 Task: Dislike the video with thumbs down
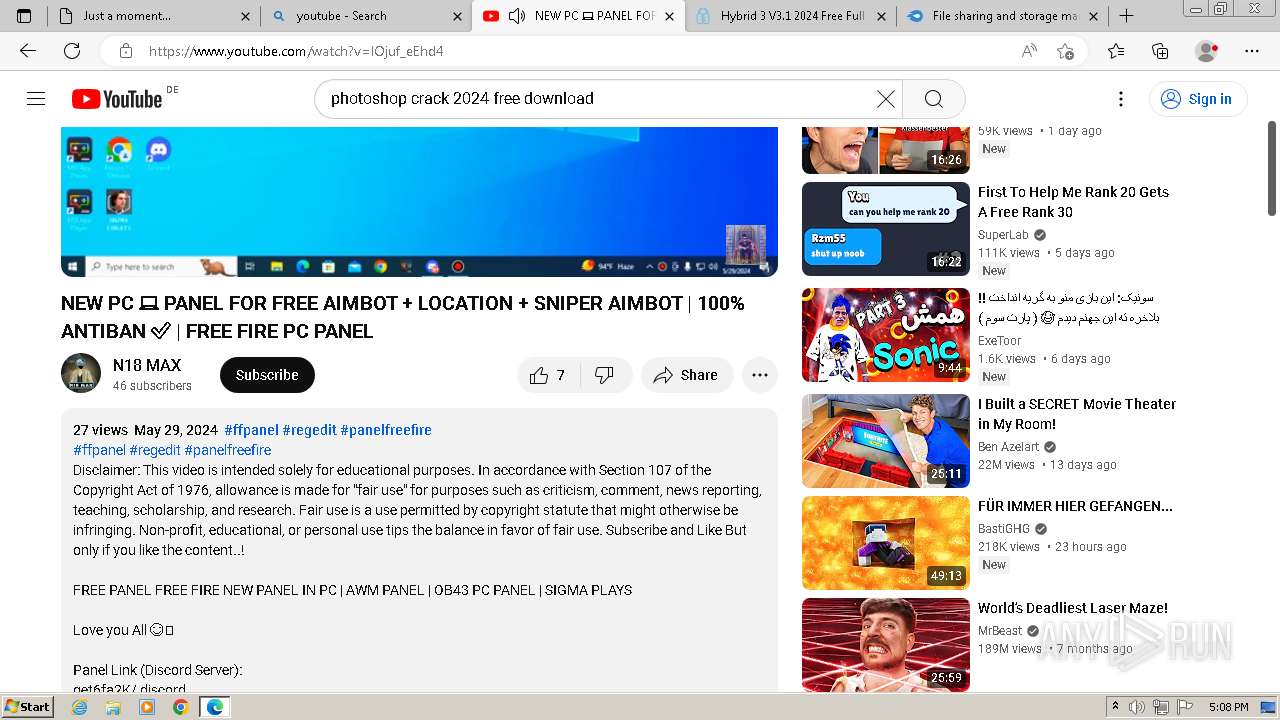coord(604,375)
